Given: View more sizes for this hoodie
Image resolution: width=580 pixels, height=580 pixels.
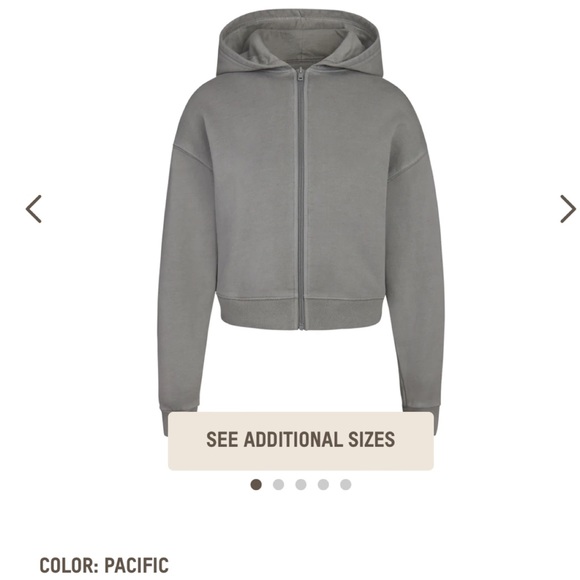Looking at the screenshot, I should [x=301, y=441].
